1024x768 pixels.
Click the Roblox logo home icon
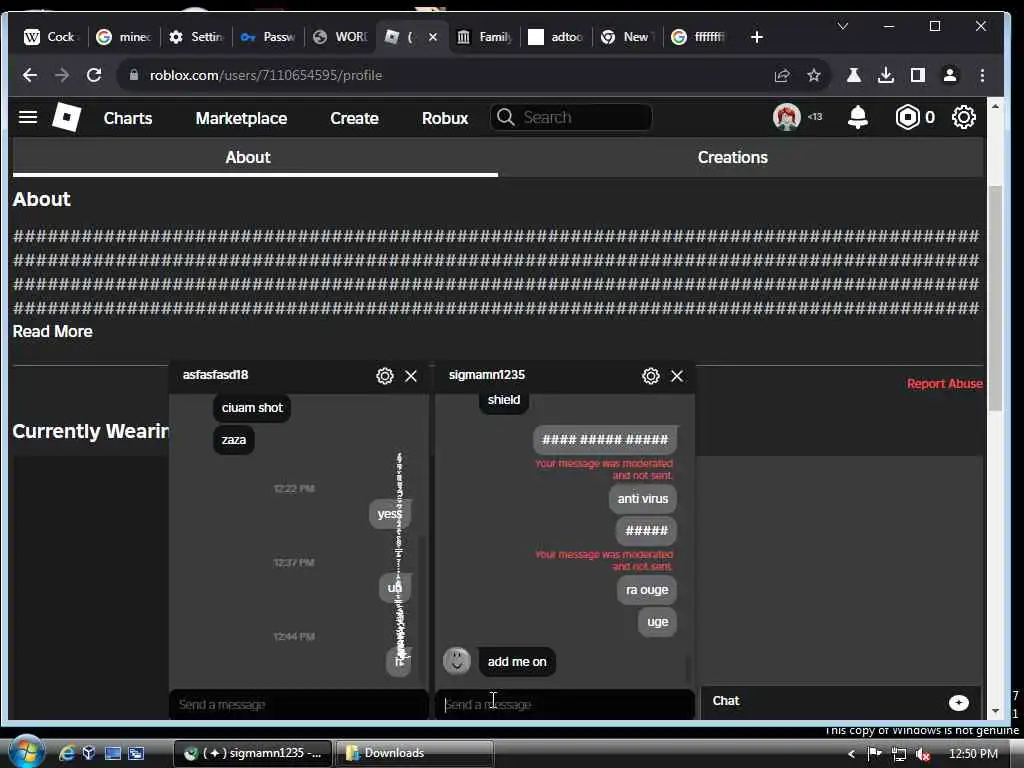[x=66, y=118]
